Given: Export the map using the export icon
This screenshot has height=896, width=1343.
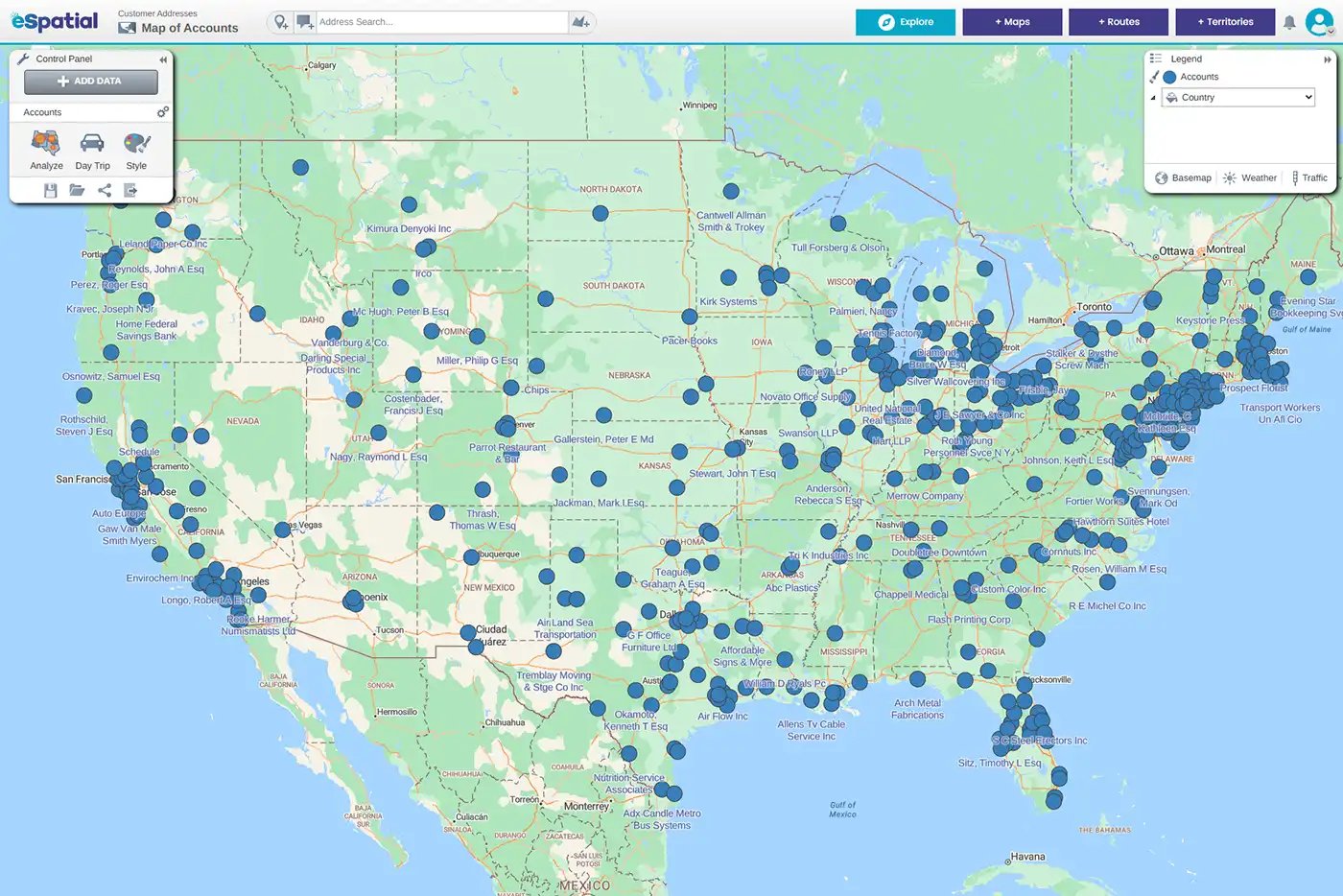Looking at the screenshot, I should coord(130,191).
